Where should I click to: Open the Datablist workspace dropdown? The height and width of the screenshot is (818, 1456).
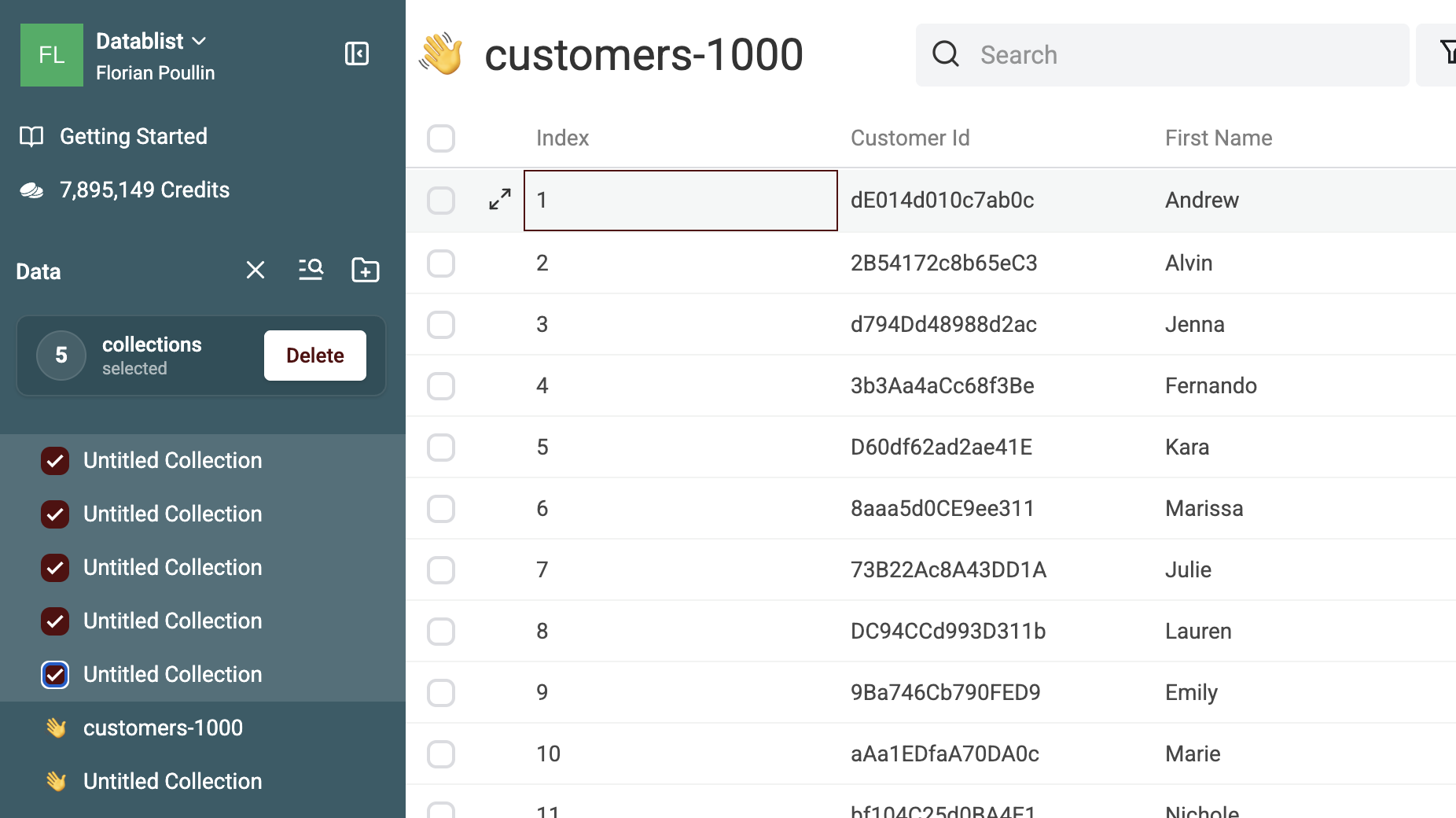[151, 41]
